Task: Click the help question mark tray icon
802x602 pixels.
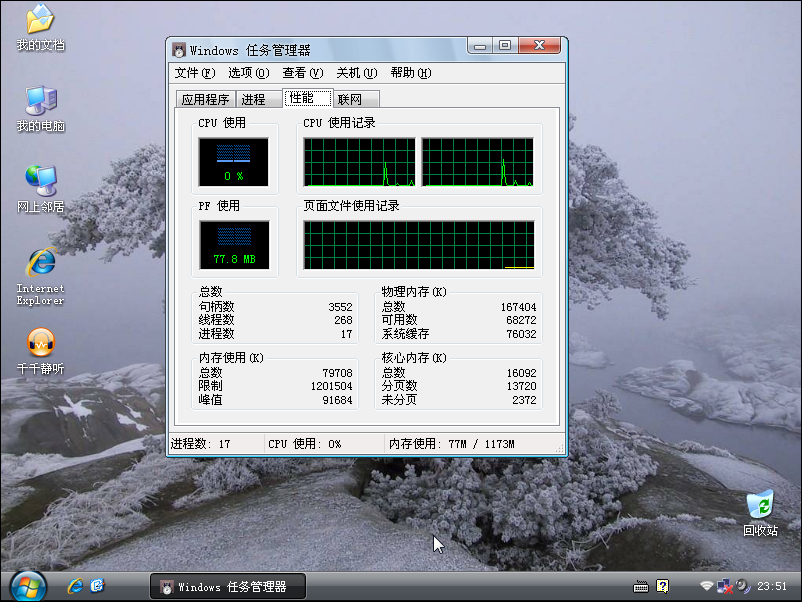Action: [x=662, y=586]
